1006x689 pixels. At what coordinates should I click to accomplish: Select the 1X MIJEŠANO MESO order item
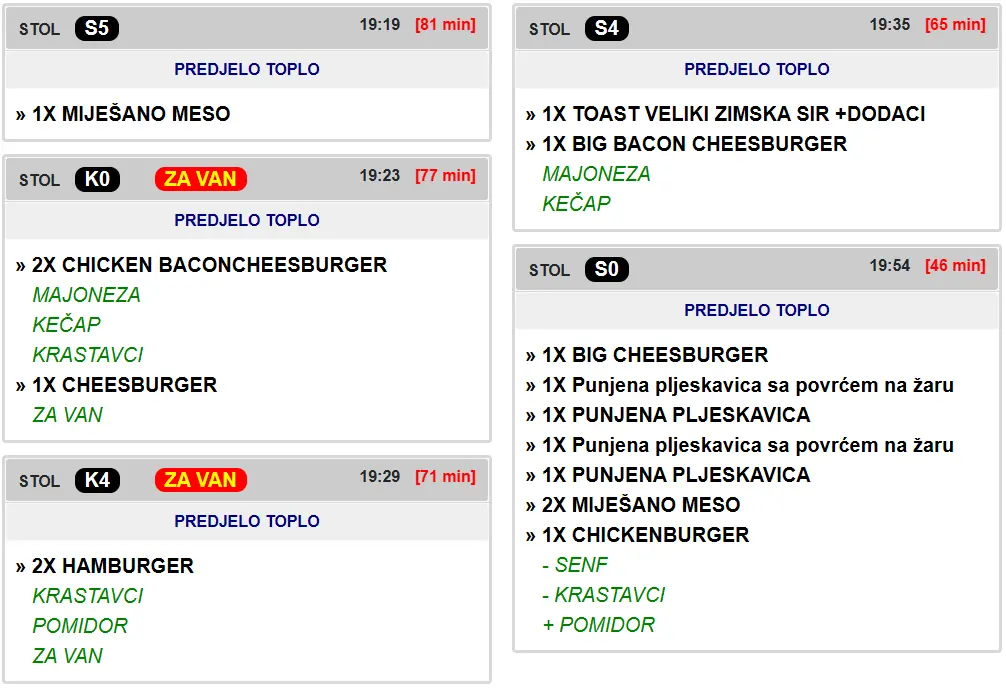click(x=131, y=114)
